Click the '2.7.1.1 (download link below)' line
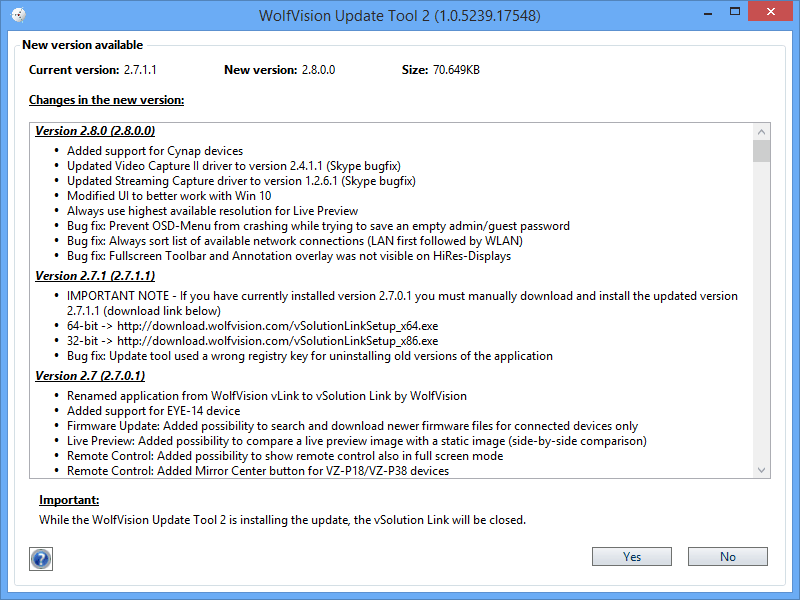Viewport: 800px width, 600px height. coord(143,311)
